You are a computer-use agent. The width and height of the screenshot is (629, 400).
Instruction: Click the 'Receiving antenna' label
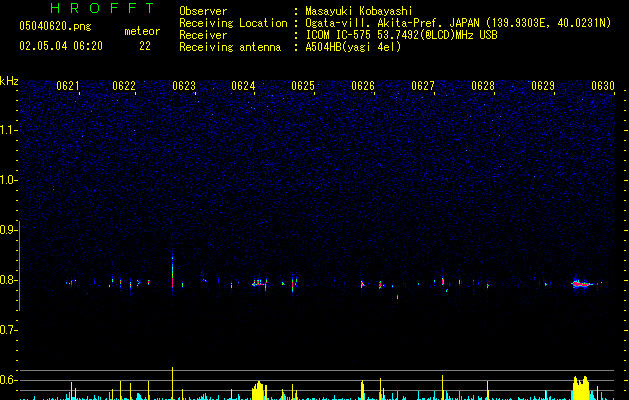(x=230, y=47)
